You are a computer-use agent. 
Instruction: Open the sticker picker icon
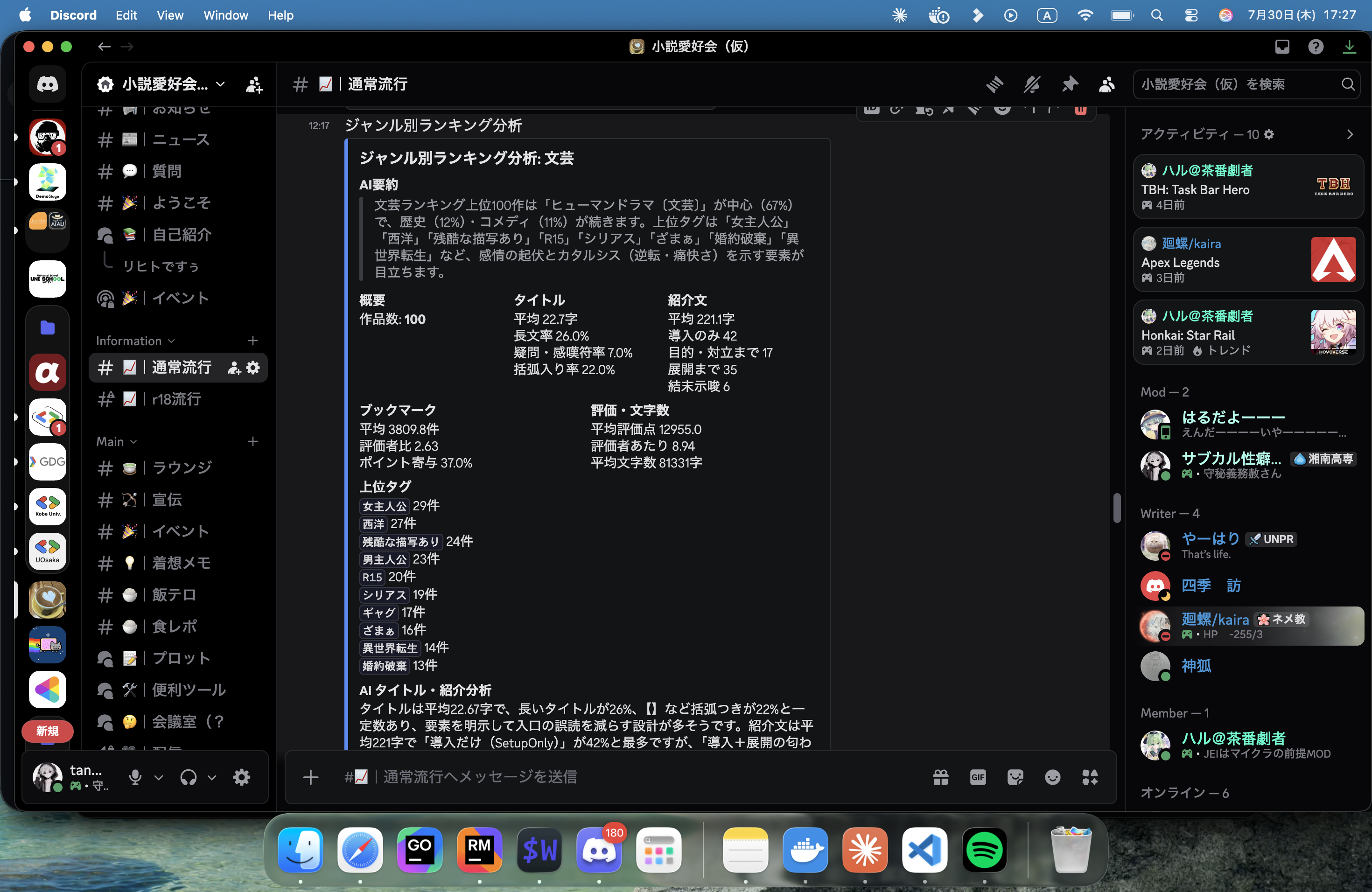[x=1015, y=777]
